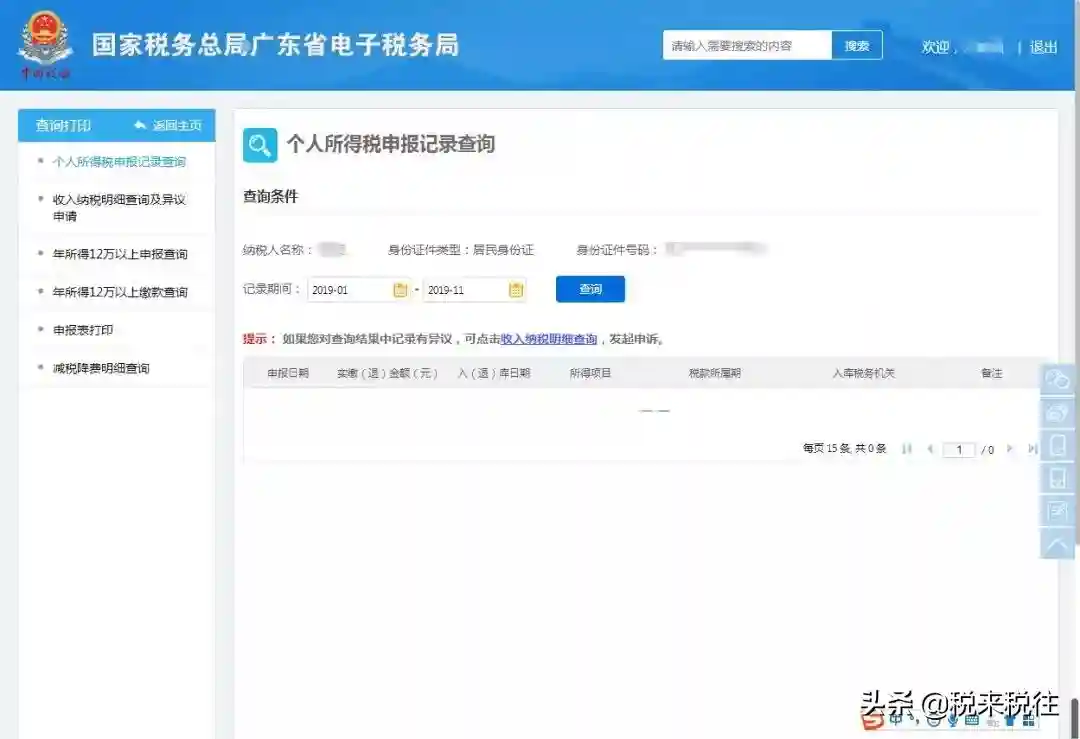Open the start date calendar picker icon
The width and height of the screenshot is (1080, 739).
(x=400, y=290)
